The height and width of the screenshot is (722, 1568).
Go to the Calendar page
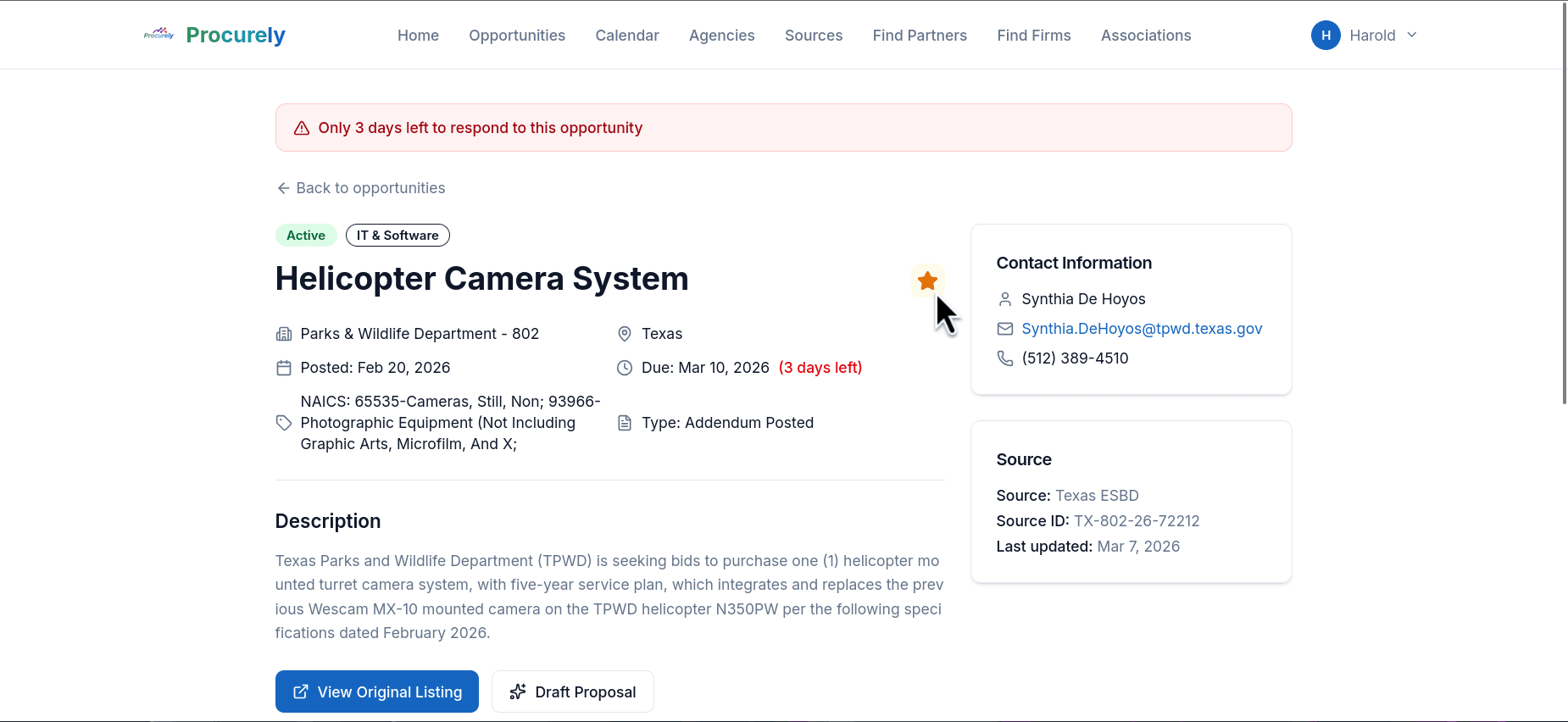(627, 36)
